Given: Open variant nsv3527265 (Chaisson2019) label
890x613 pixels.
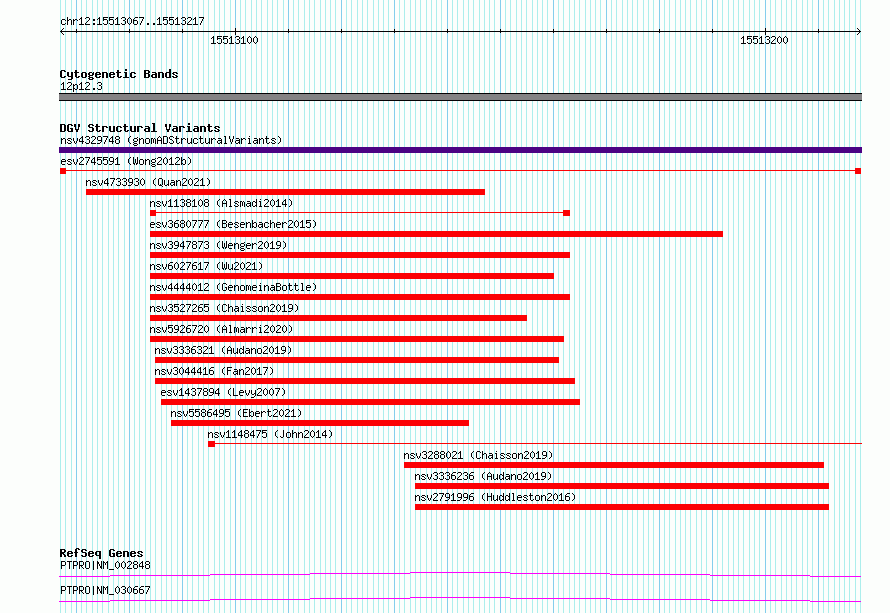Looking at the screenshot, I should (x=224, y=308).
